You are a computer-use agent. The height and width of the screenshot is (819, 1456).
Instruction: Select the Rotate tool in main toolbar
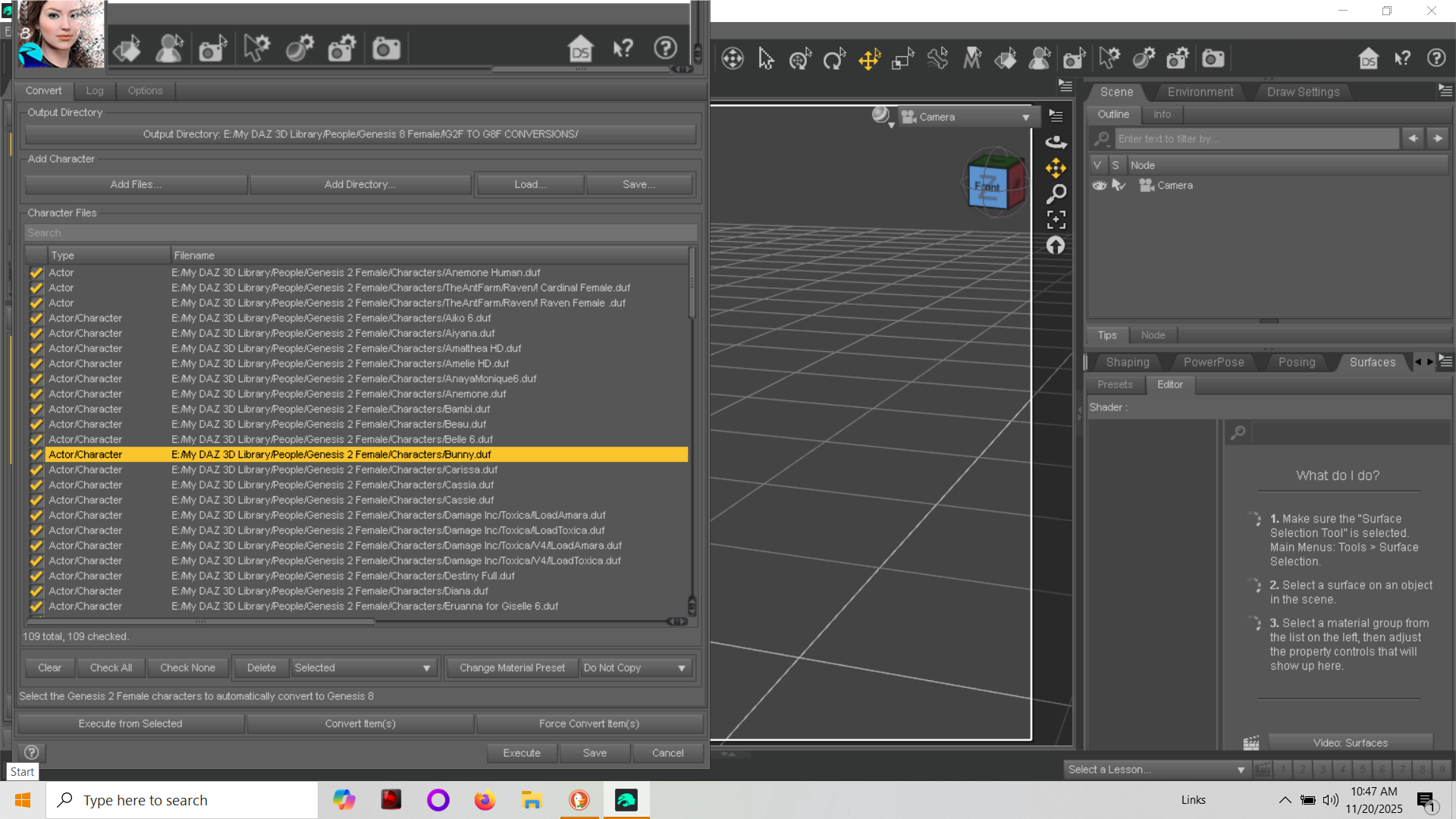(834, 59)
